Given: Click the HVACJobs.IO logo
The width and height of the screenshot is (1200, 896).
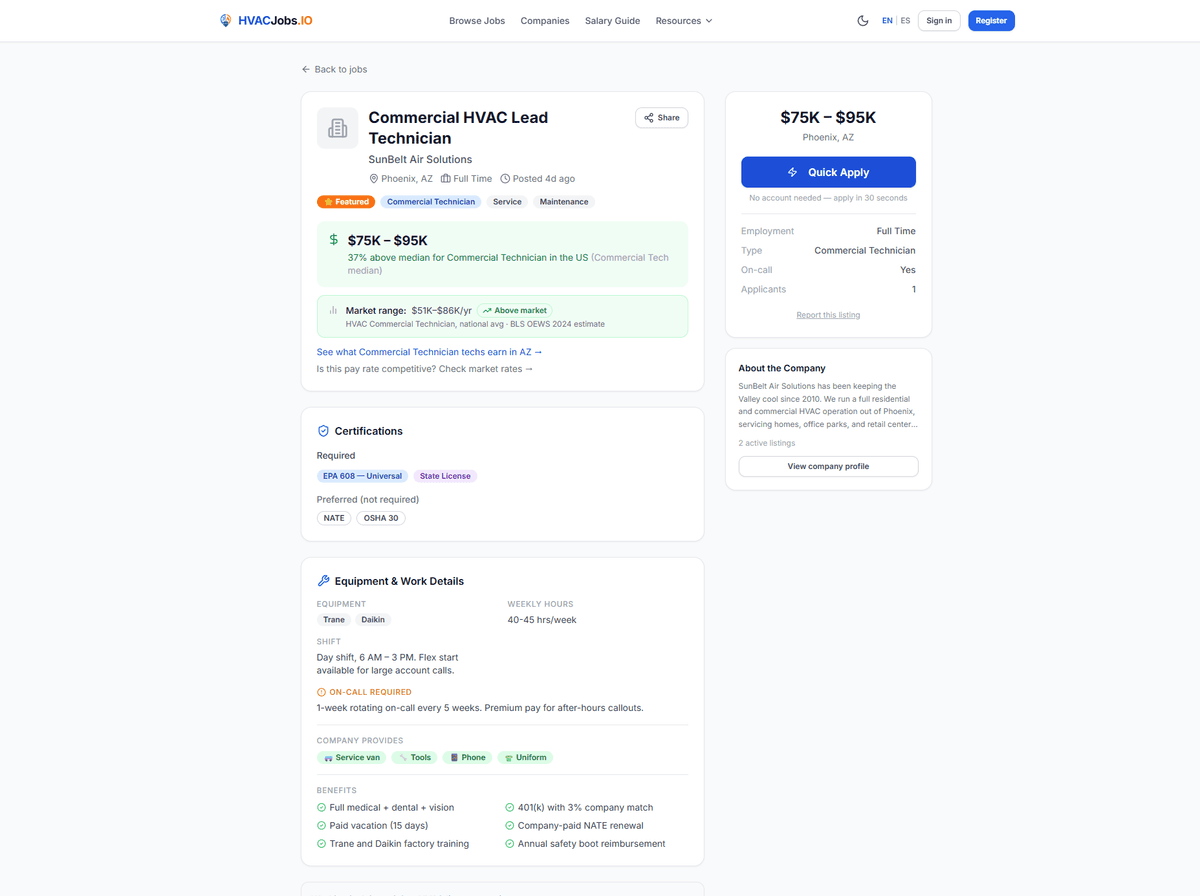Looking at the screenshot, I should coord(265,20).
